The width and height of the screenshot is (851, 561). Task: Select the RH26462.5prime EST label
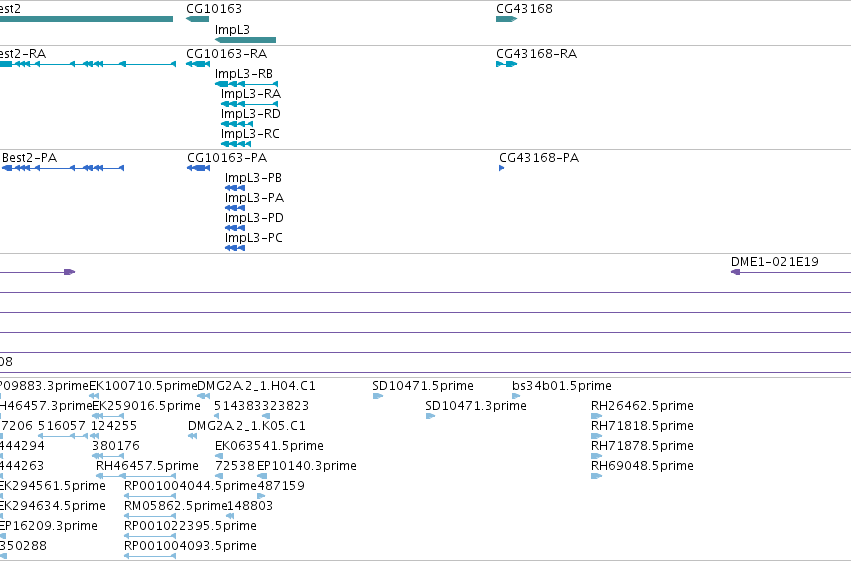click(x=642, y=406)
